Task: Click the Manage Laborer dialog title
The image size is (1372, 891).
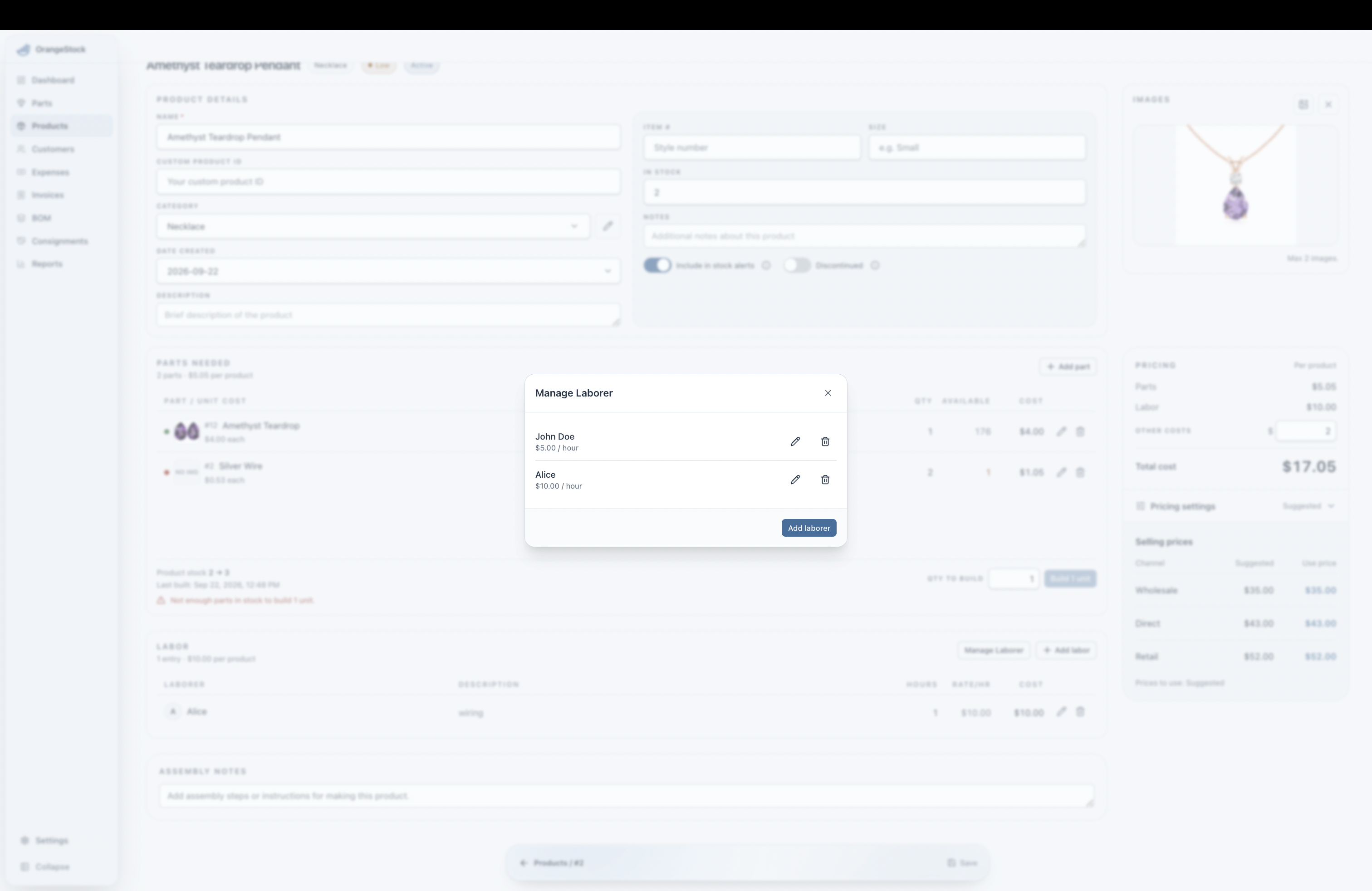Action: point(573,393)
